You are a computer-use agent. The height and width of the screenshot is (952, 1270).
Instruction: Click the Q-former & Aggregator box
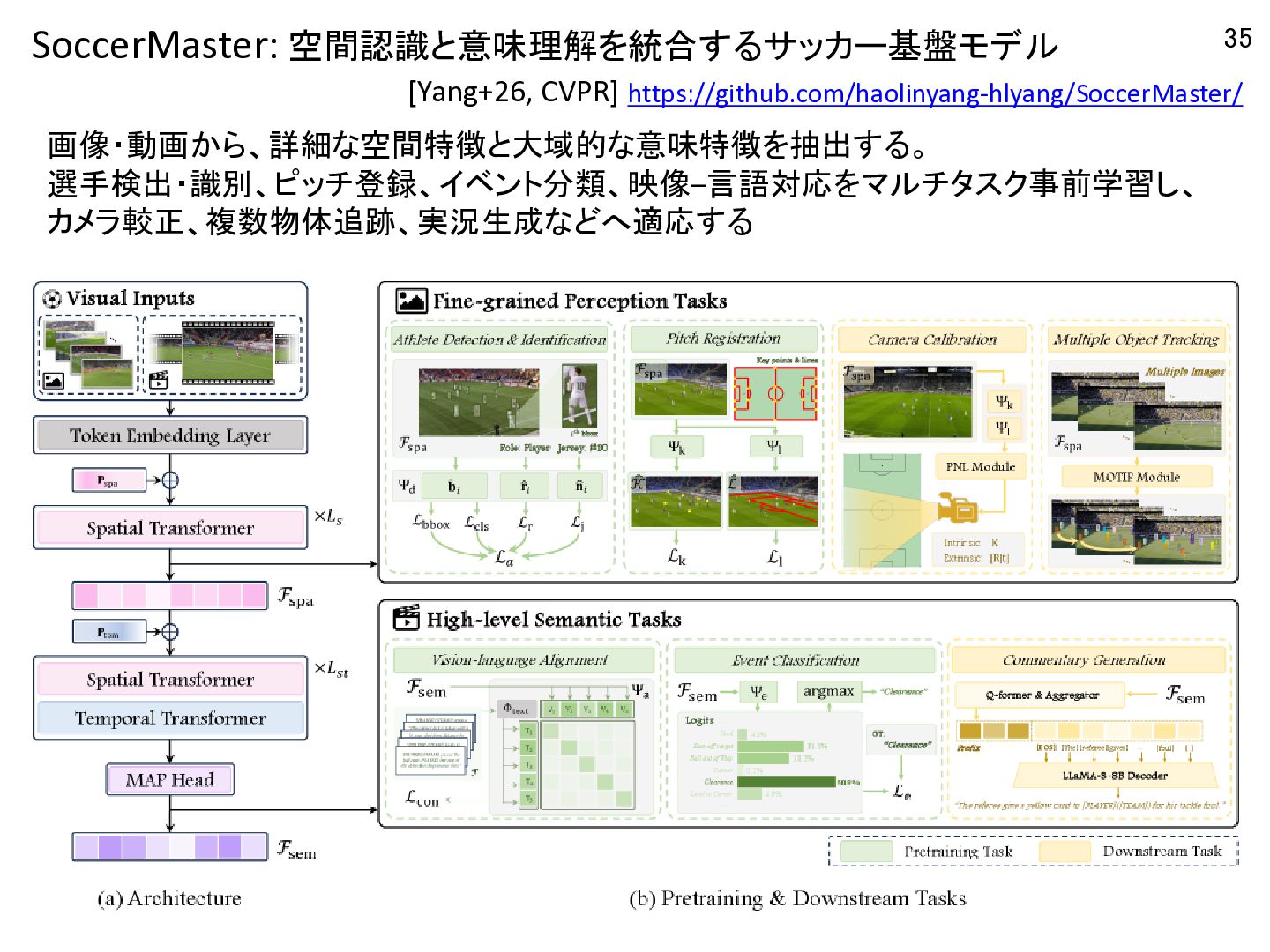click(1042, 695)
